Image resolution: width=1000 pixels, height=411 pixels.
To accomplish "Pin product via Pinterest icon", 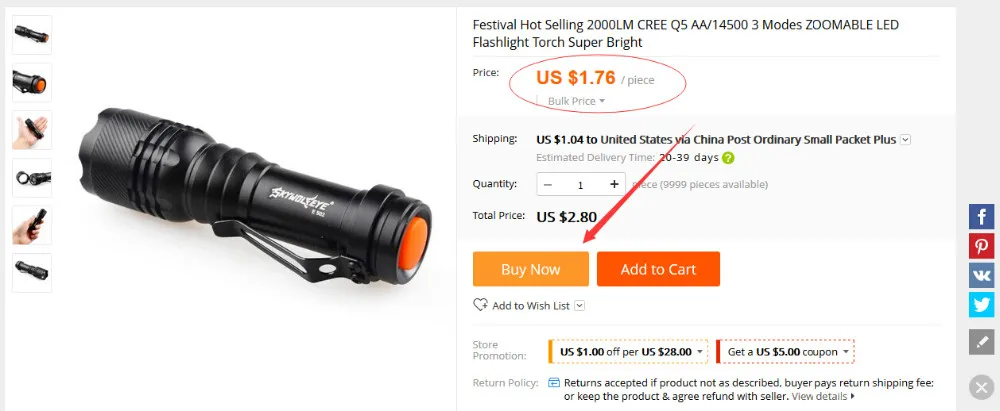I will tap(982, 246).
